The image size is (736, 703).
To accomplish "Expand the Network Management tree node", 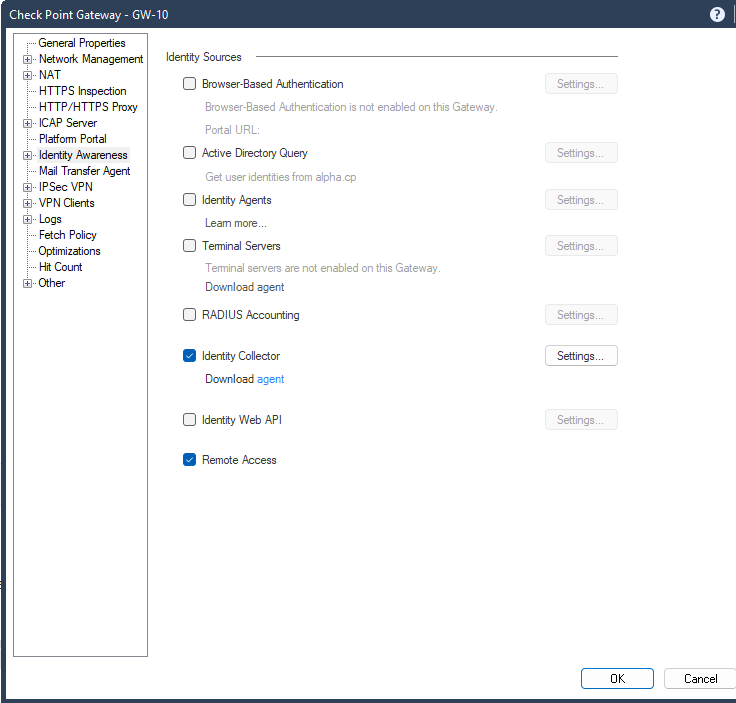I will [x=27, y=60].
